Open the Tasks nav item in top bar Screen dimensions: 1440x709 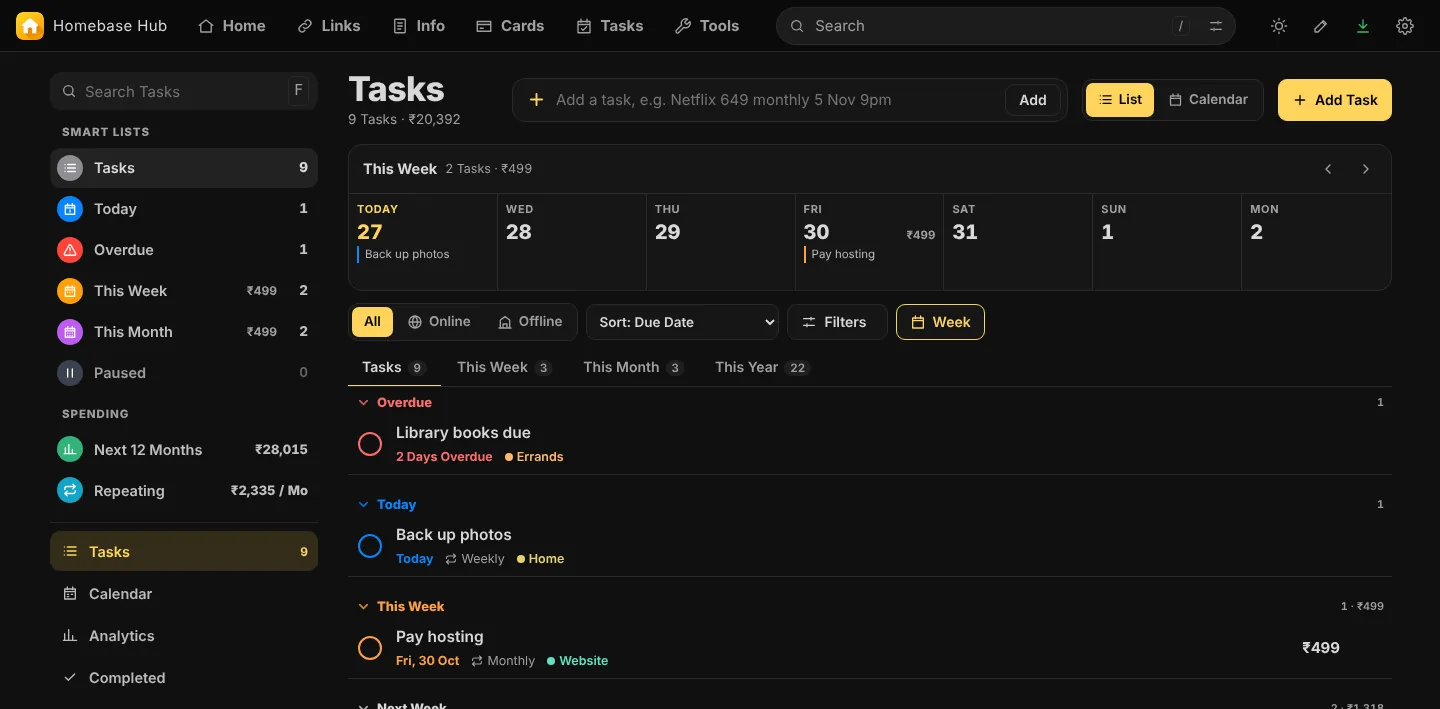click(610, 26)
